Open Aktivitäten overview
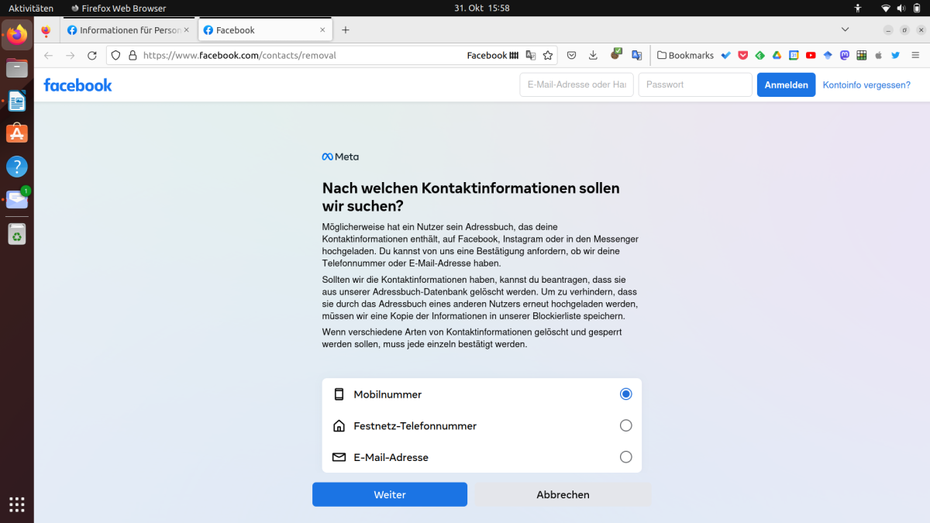 [31, 8]
